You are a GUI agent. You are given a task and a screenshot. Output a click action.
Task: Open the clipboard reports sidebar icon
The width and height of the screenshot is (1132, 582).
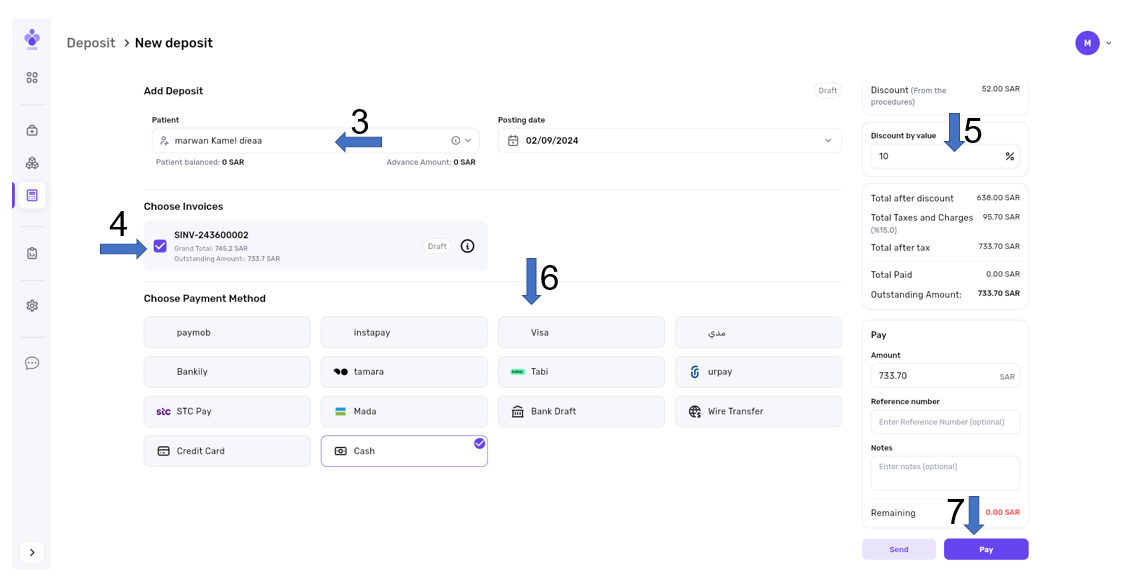point(32,254)
